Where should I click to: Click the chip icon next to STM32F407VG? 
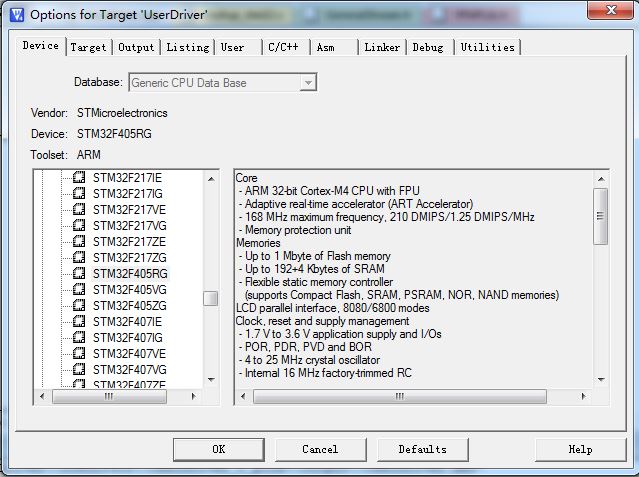tap(79, 369)
